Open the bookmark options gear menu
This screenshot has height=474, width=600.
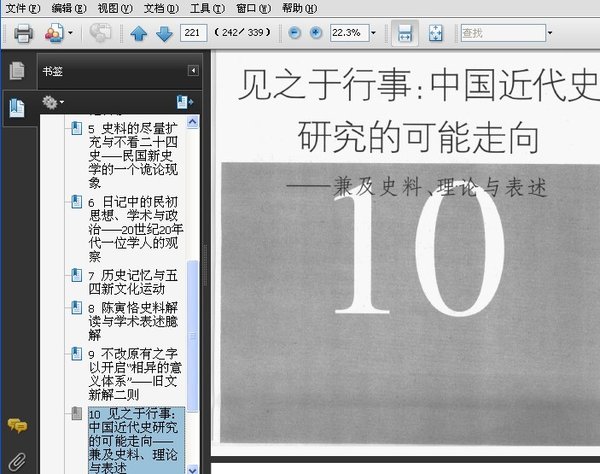[x=53, y=103]
